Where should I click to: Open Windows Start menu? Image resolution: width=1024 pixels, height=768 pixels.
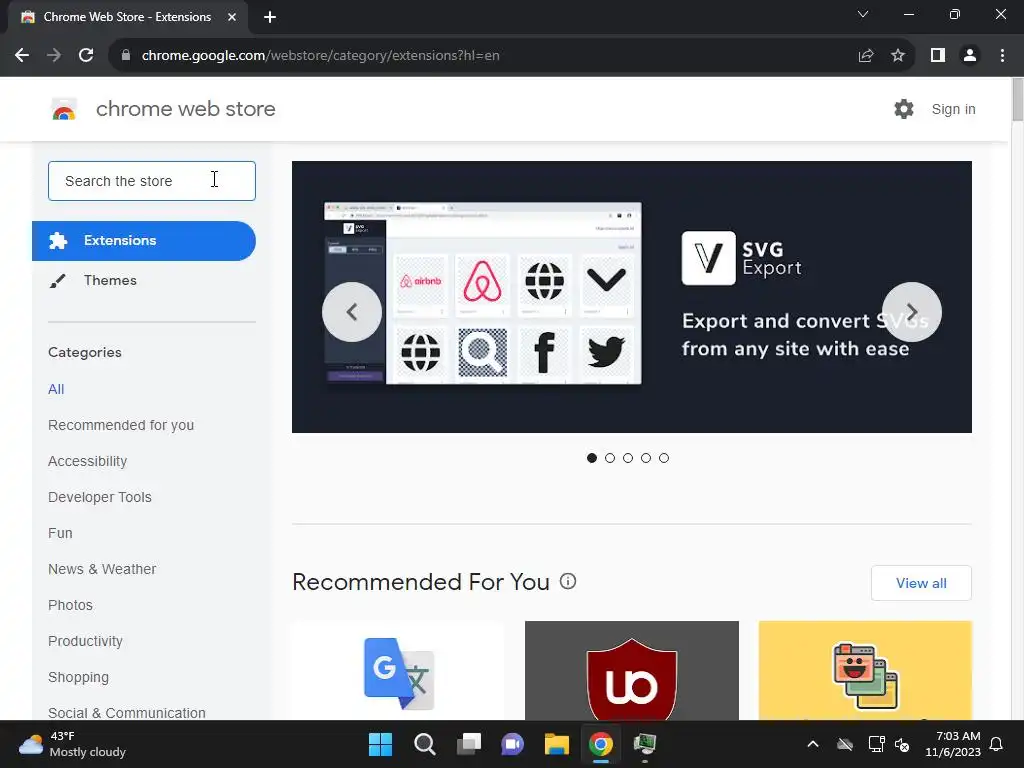click(x=380, y=744)
